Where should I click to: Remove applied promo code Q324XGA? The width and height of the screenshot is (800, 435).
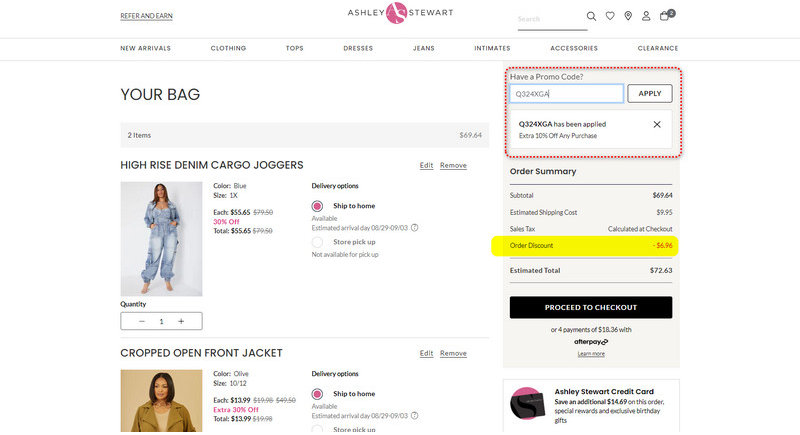coord(657,124)
